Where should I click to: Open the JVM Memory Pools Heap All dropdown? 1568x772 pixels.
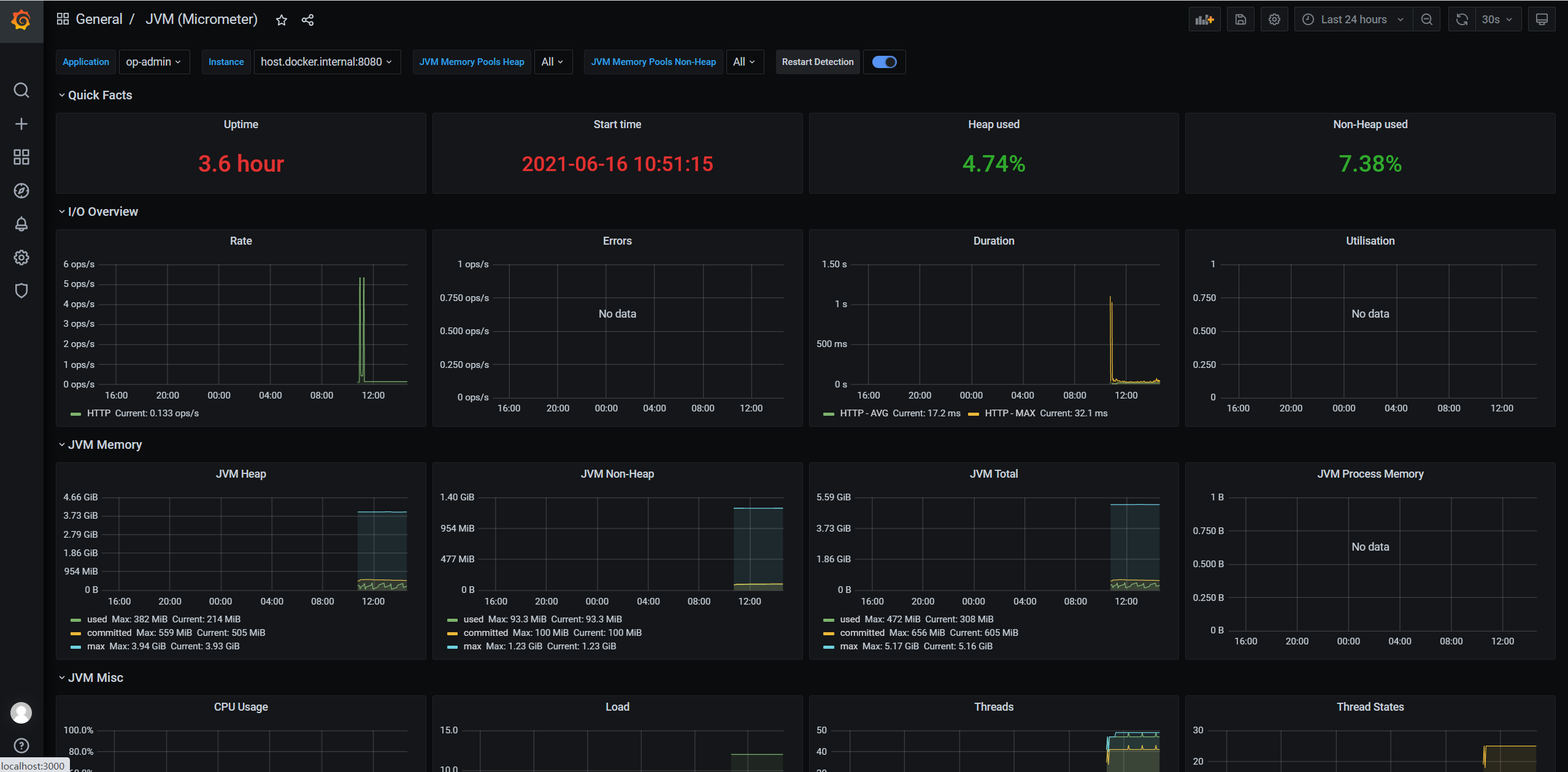[553, 62]
